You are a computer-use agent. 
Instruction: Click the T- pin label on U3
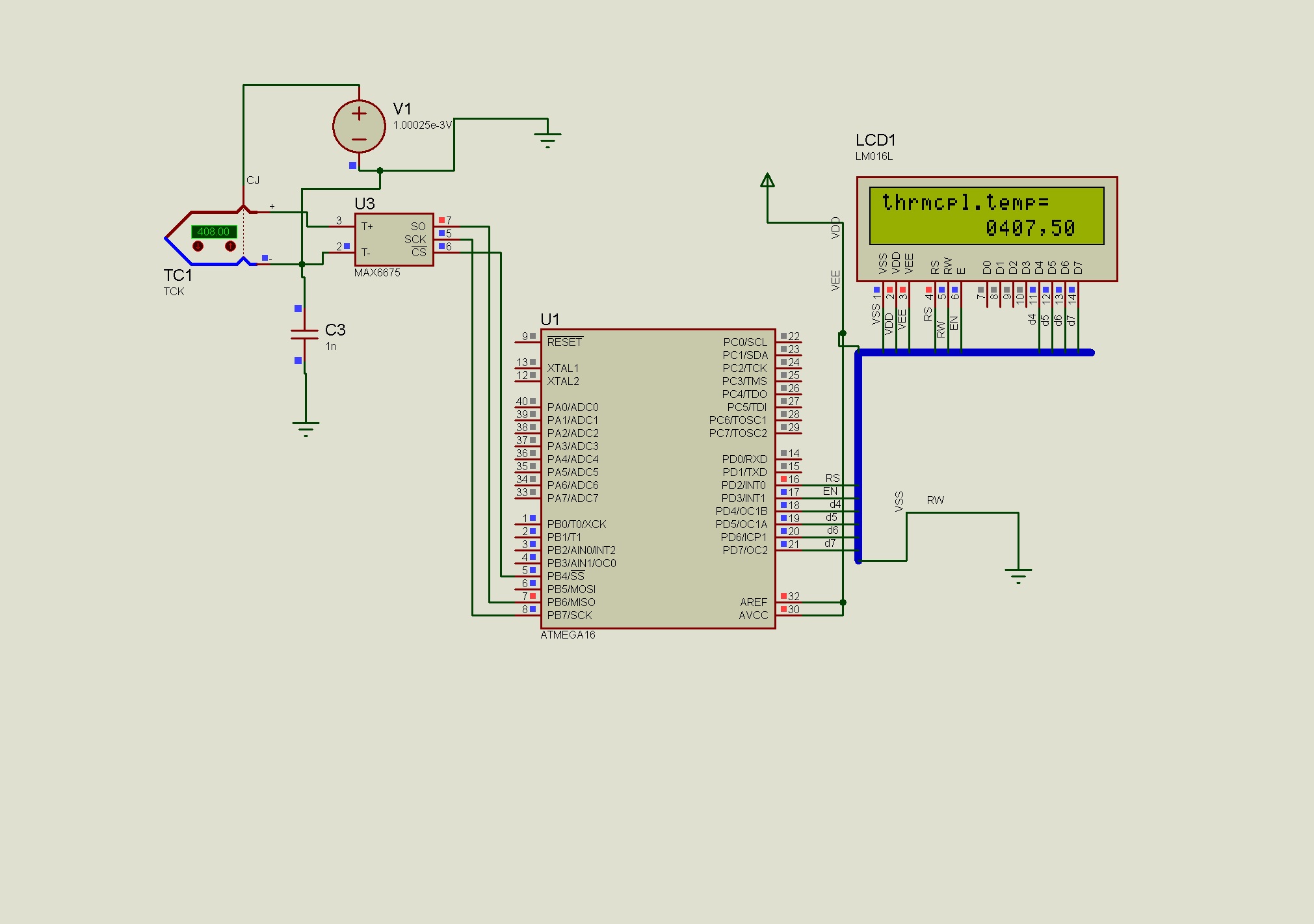tap(366, 252)
